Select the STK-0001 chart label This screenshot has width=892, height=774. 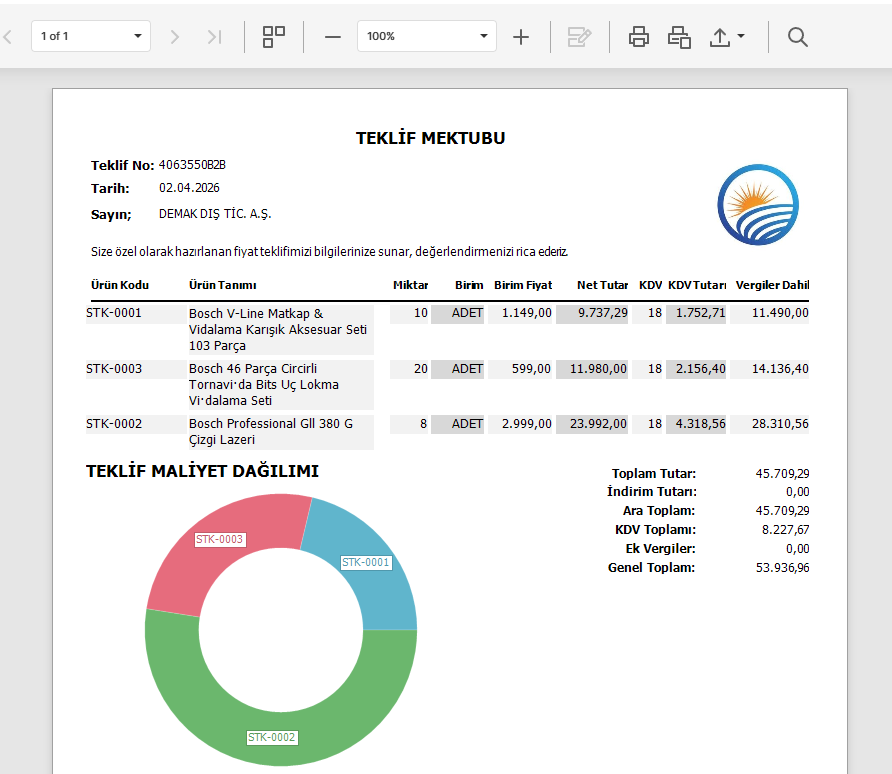coord(366,562)
